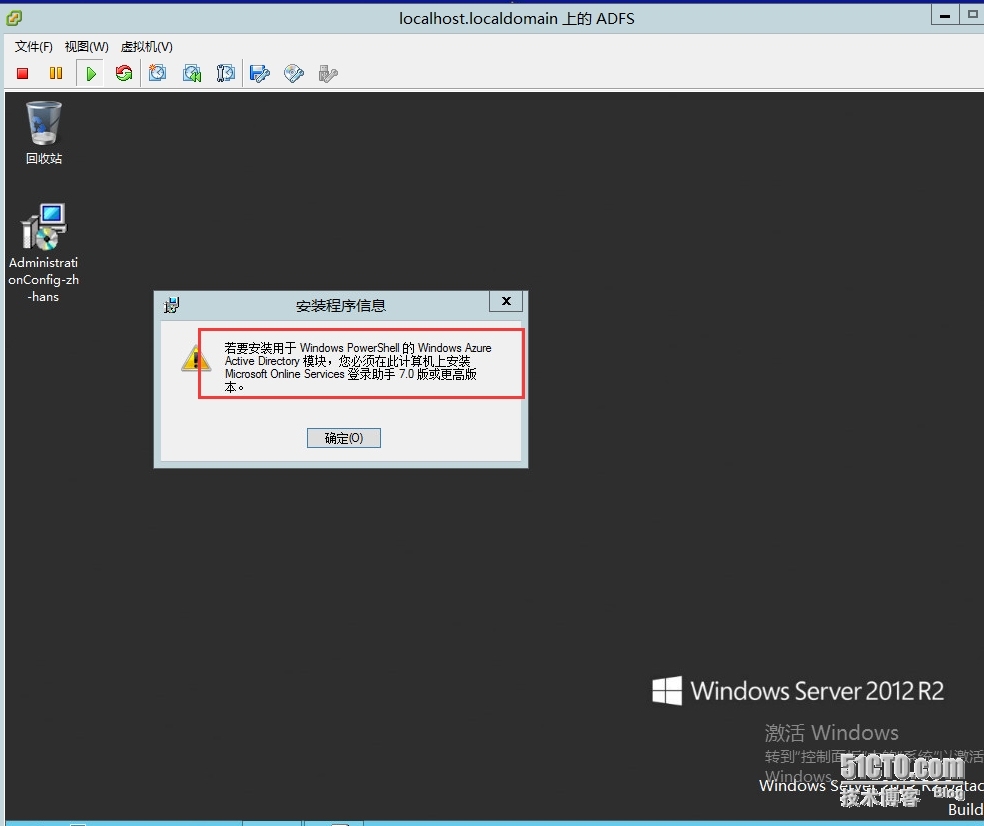Click the USB device connection icon
The image size is (984, 826).
click(x=328, y=73)
